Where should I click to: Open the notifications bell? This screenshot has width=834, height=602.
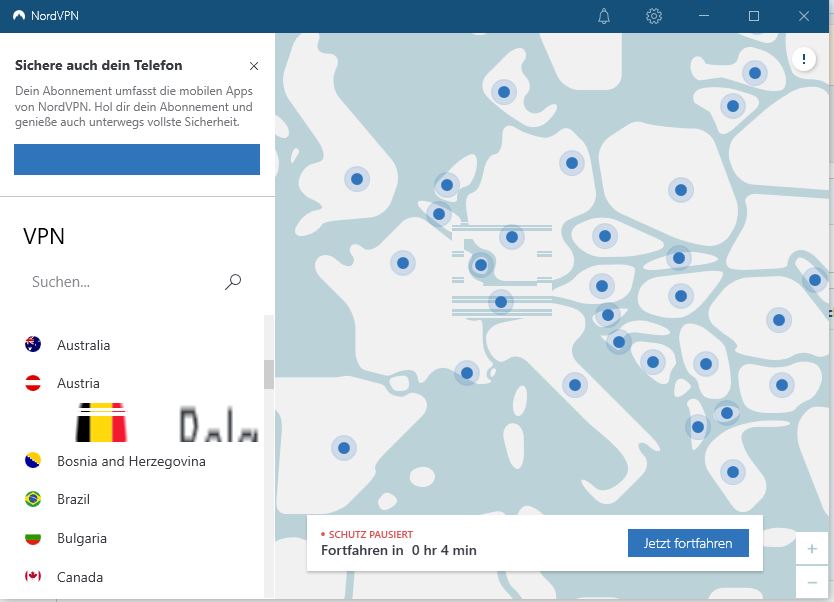tap(604, 16)
